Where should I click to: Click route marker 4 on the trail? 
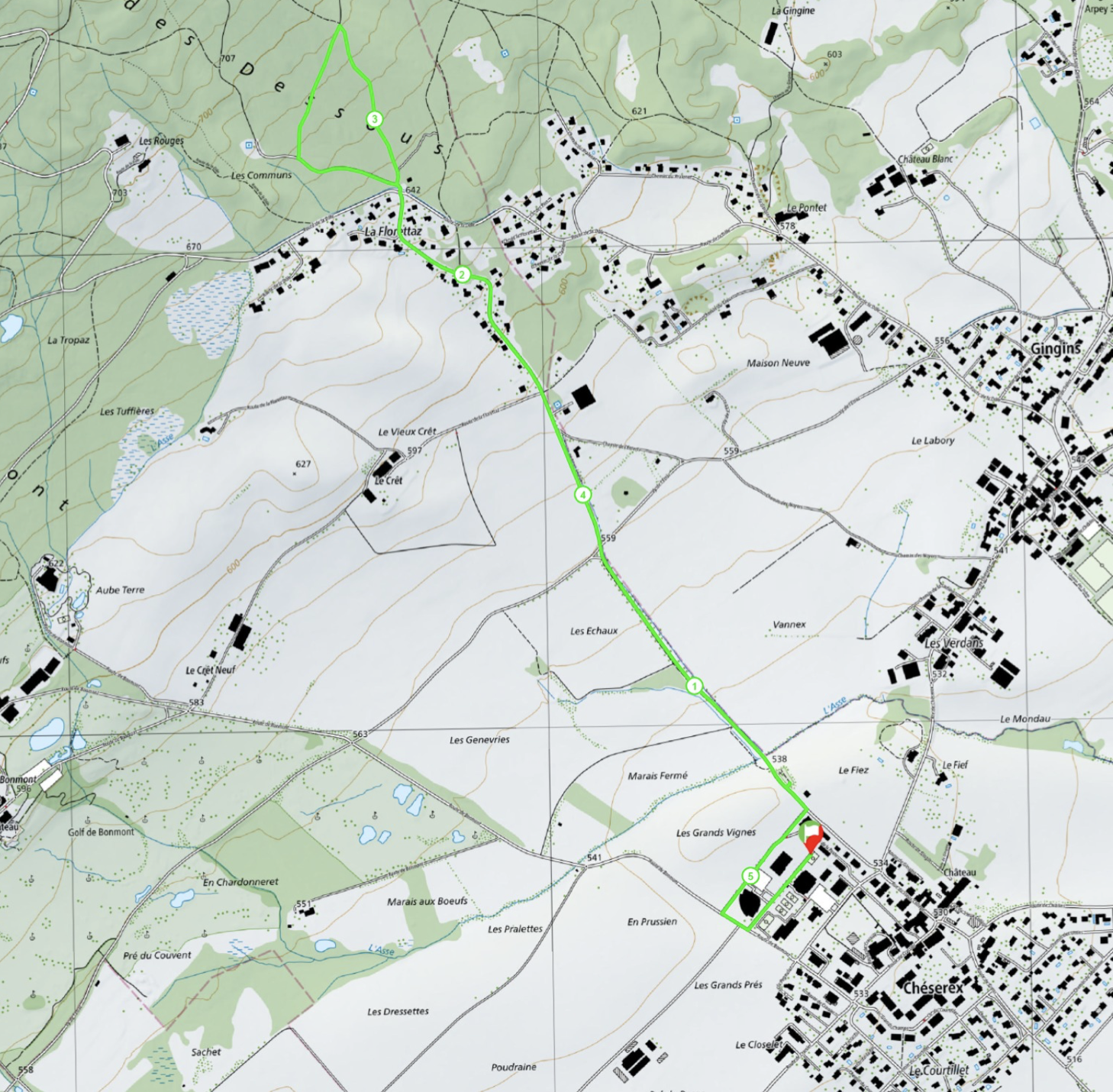(x=582, y=495)
